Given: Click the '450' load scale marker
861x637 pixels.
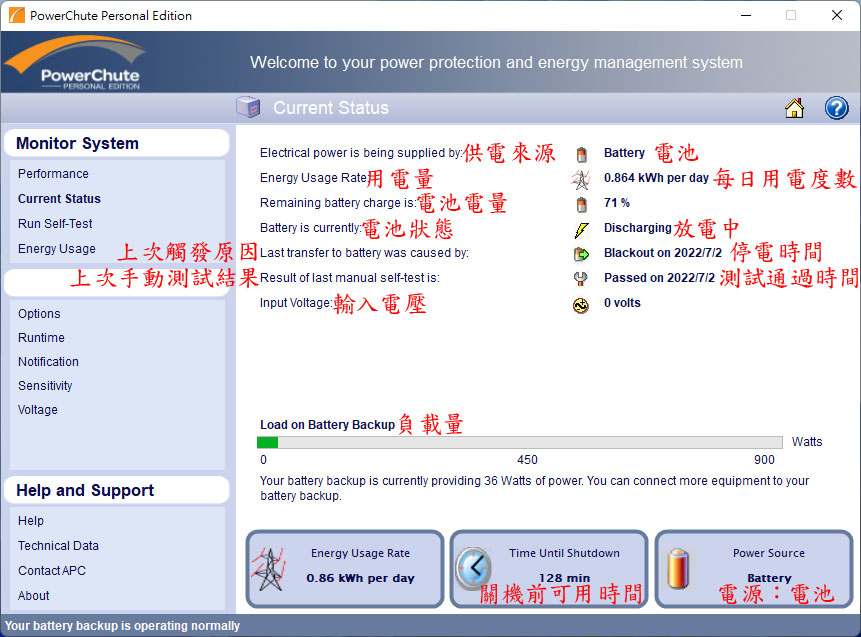Looking at the screenshot, I should [x=527, y=460].
